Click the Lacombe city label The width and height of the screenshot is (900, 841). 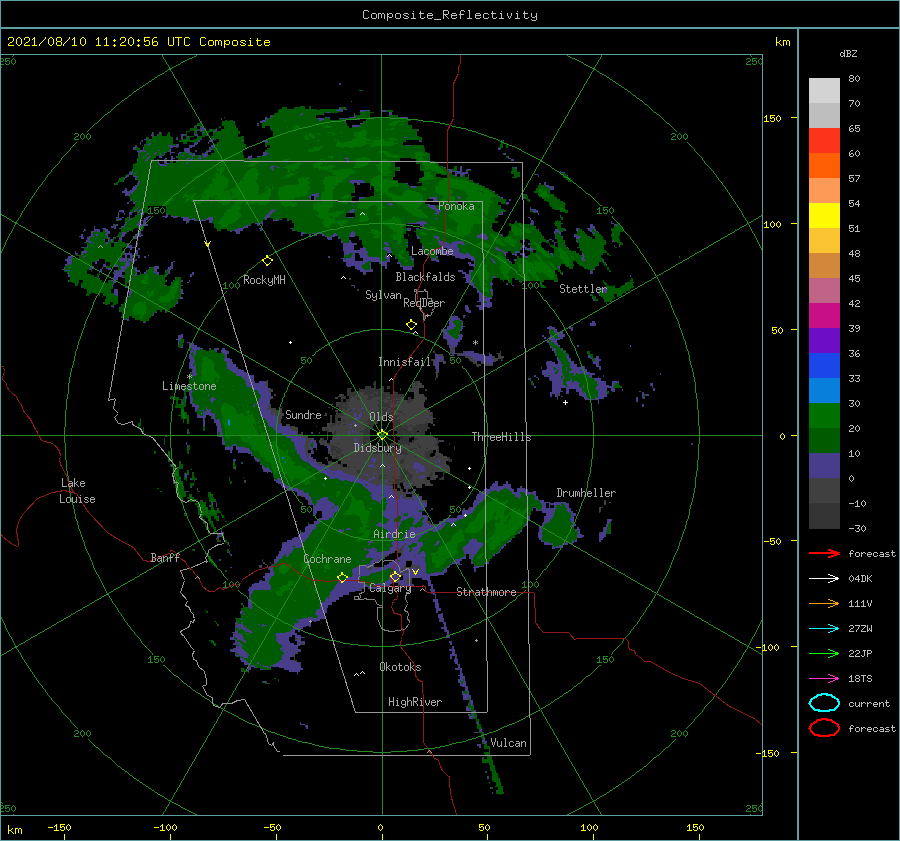(x=432, y=251)
